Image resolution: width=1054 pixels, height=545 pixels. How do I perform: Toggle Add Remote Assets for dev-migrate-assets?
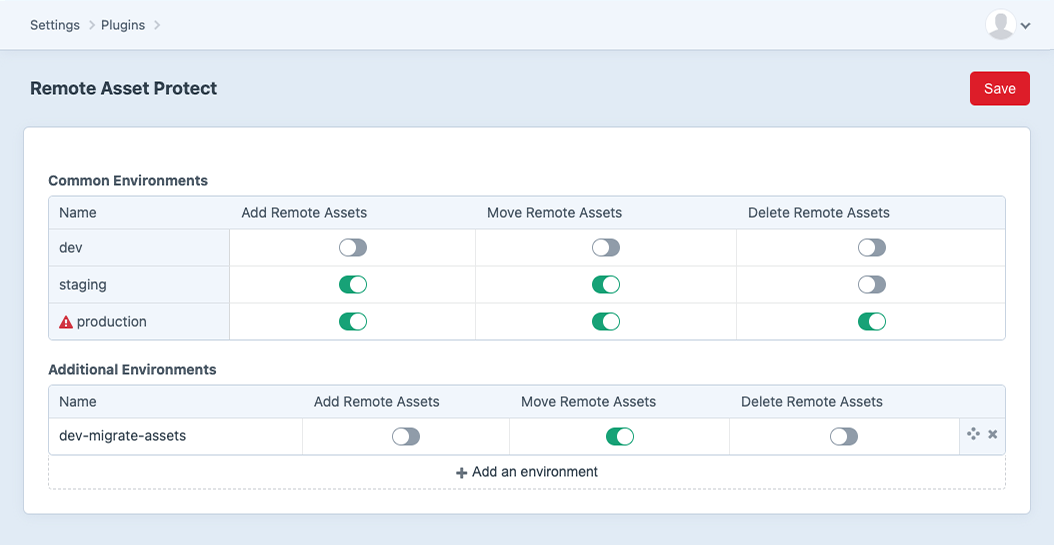(406, 437)
